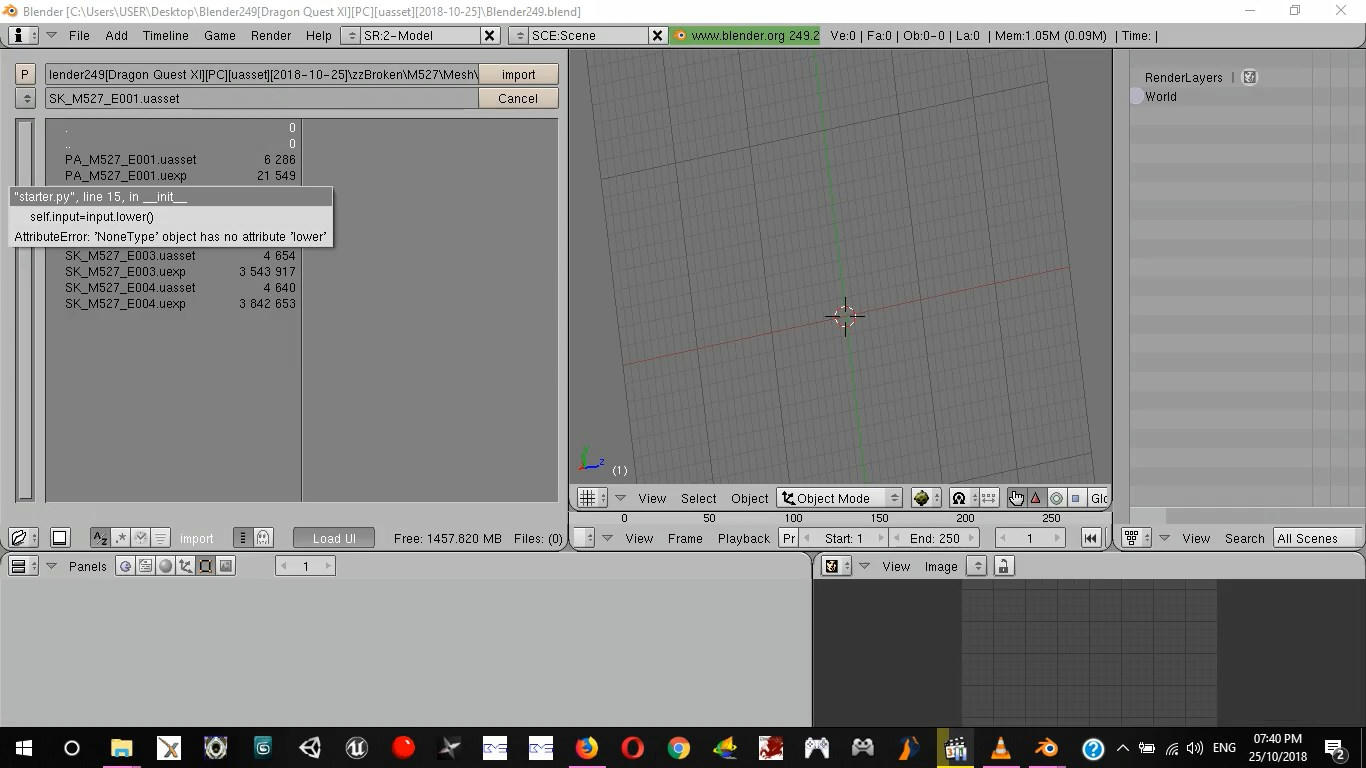Screen dimensions: 1366x768
Task: Open the Help menu
Action: pyautogui.click(x=318, y=35)
